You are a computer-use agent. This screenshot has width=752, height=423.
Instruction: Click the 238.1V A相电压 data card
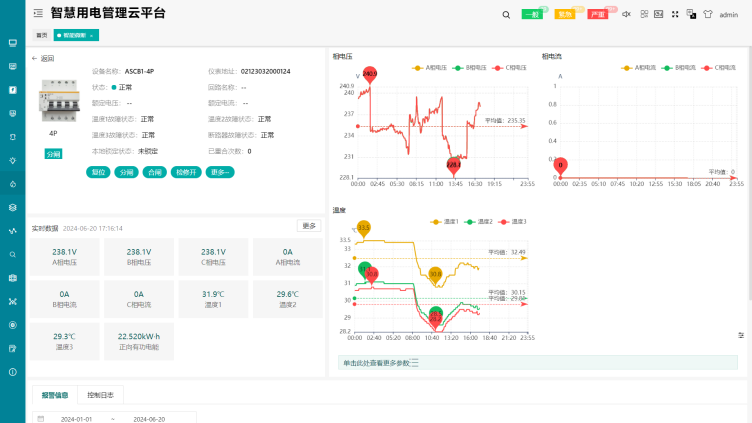(x=65, y=257)
